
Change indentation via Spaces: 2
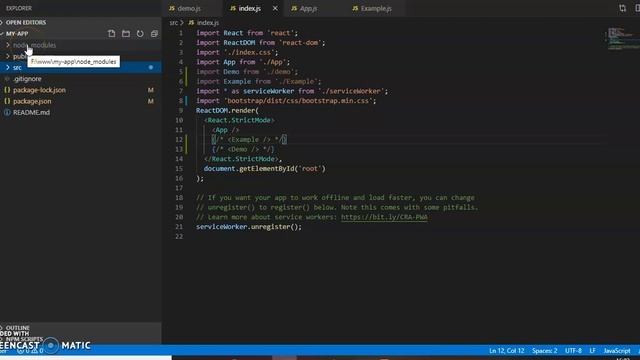pyautogui.click(x=544, y=351)
